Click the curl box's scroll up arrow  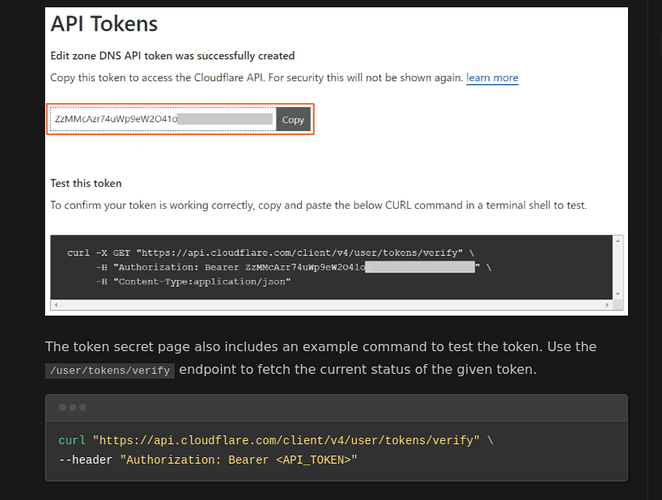(618, 241)
